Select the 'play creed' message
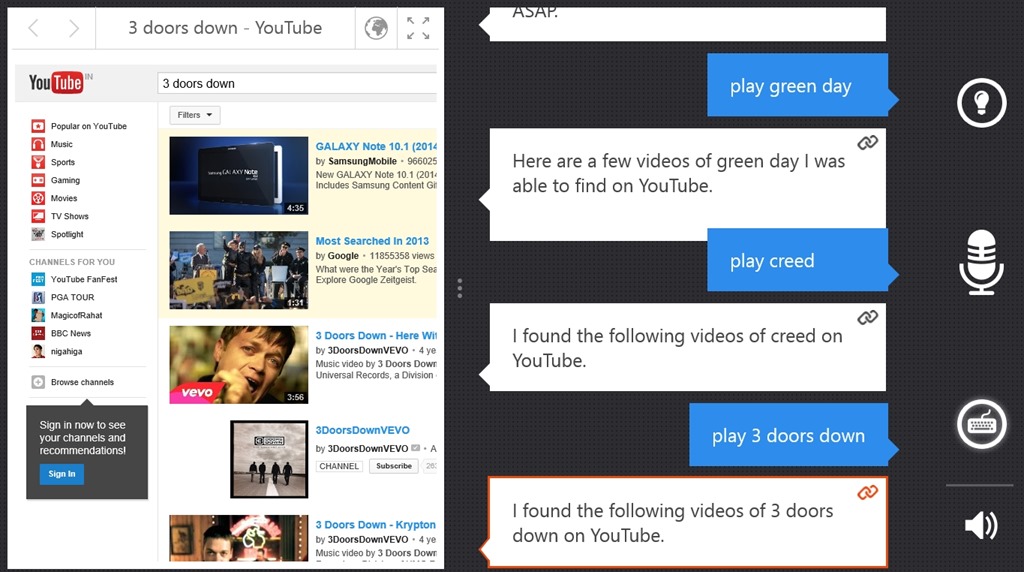Viewport: 1024px width, 572px height. [797, 260]
